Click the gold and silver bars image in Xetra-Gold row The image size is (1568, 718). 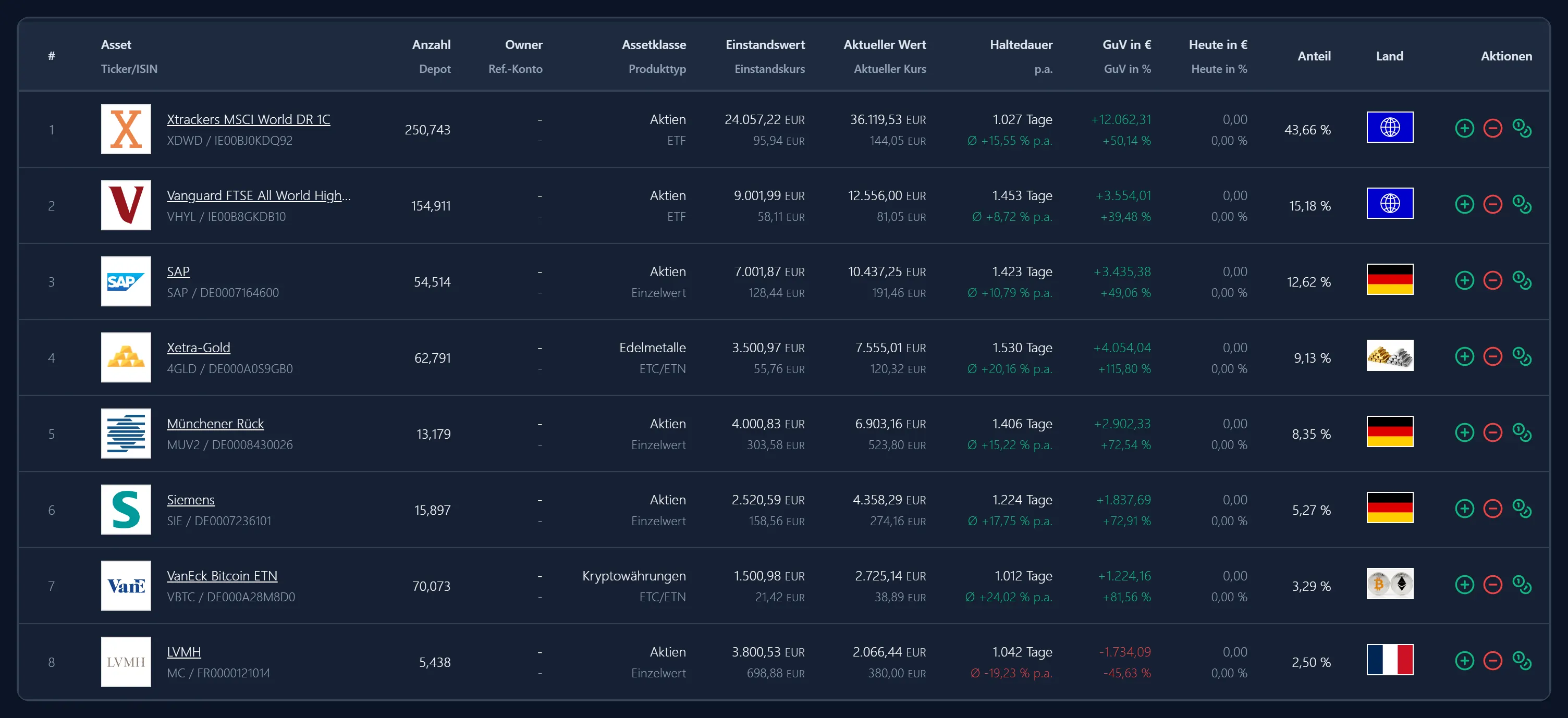pyautogui.click(x=1390, y=355)
